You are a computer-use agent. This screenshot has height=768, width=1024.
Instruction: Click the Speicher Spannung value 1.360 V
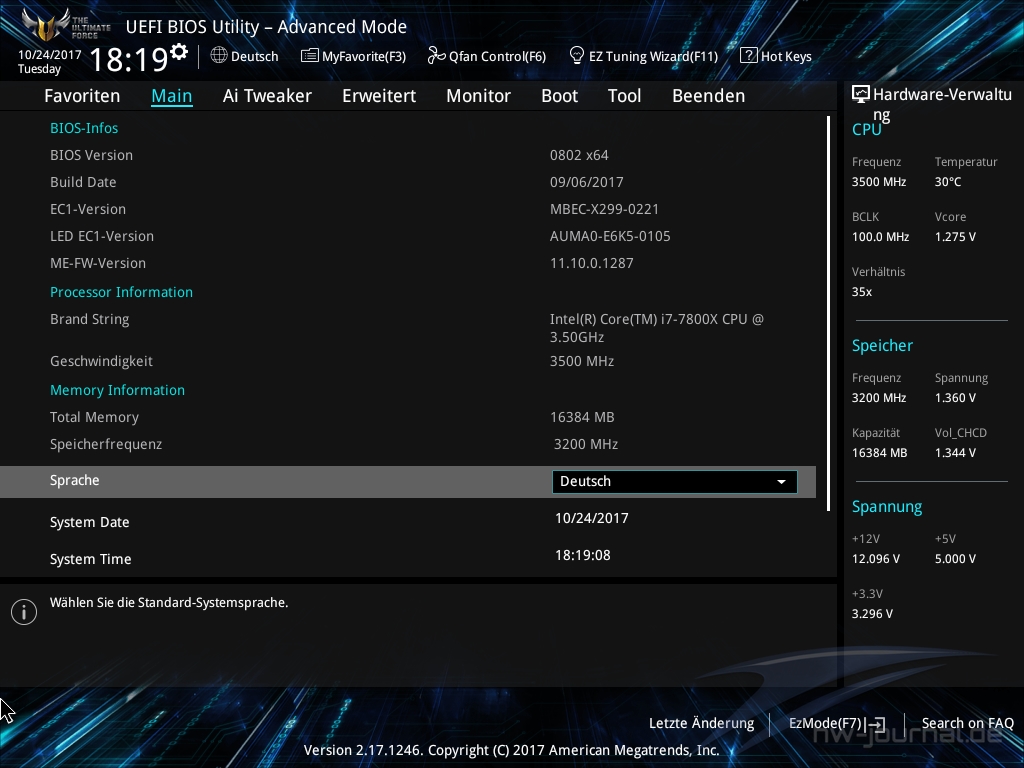coord(955,398)
